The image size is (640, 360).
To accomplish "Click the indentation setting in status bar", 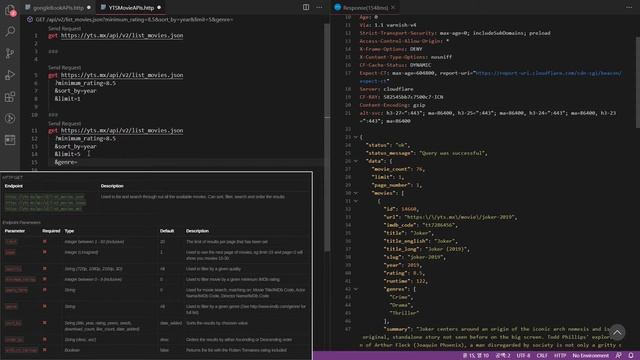I will pyautogui.click(x=503, y=356).
